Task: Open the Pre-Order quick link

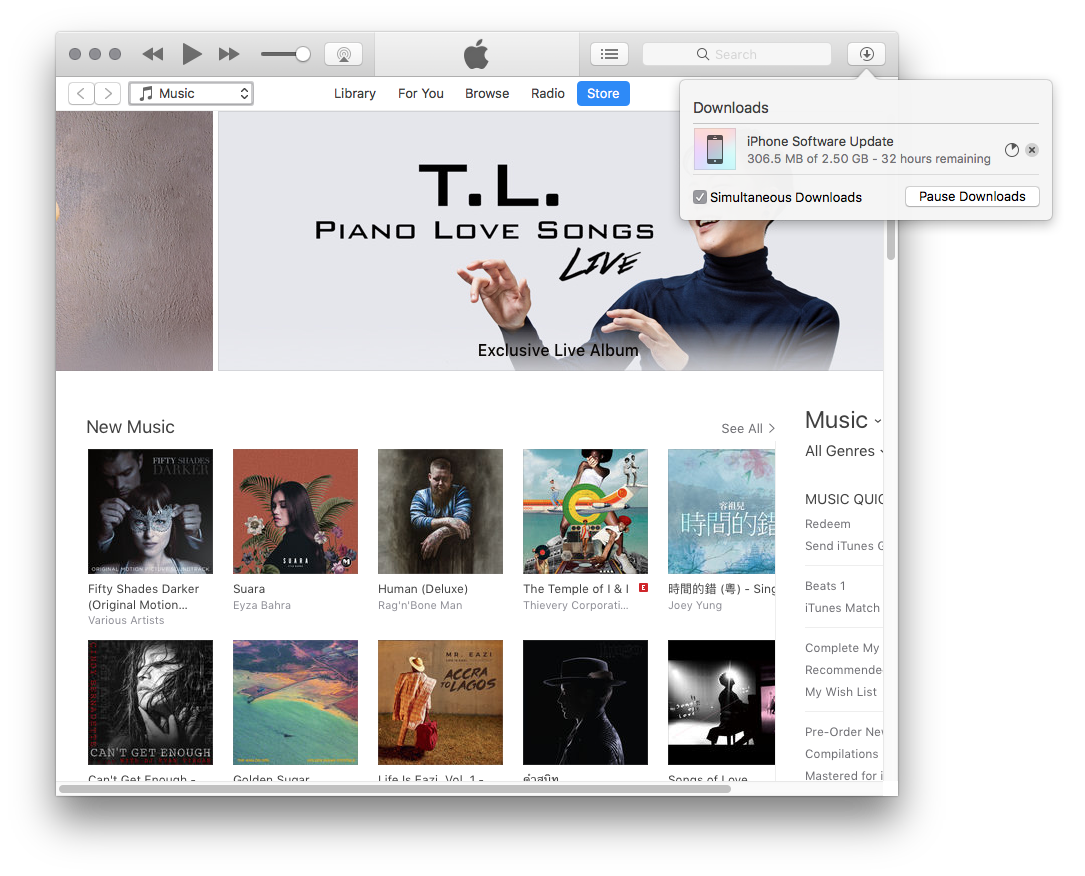Action: pos(844,732)
